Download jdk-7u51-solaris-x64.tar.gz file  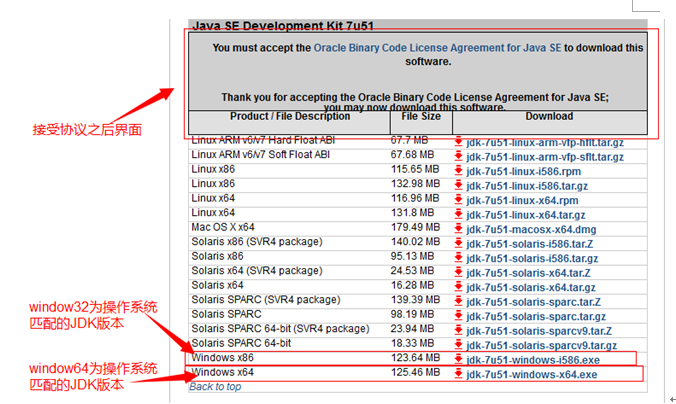point(531,288)
